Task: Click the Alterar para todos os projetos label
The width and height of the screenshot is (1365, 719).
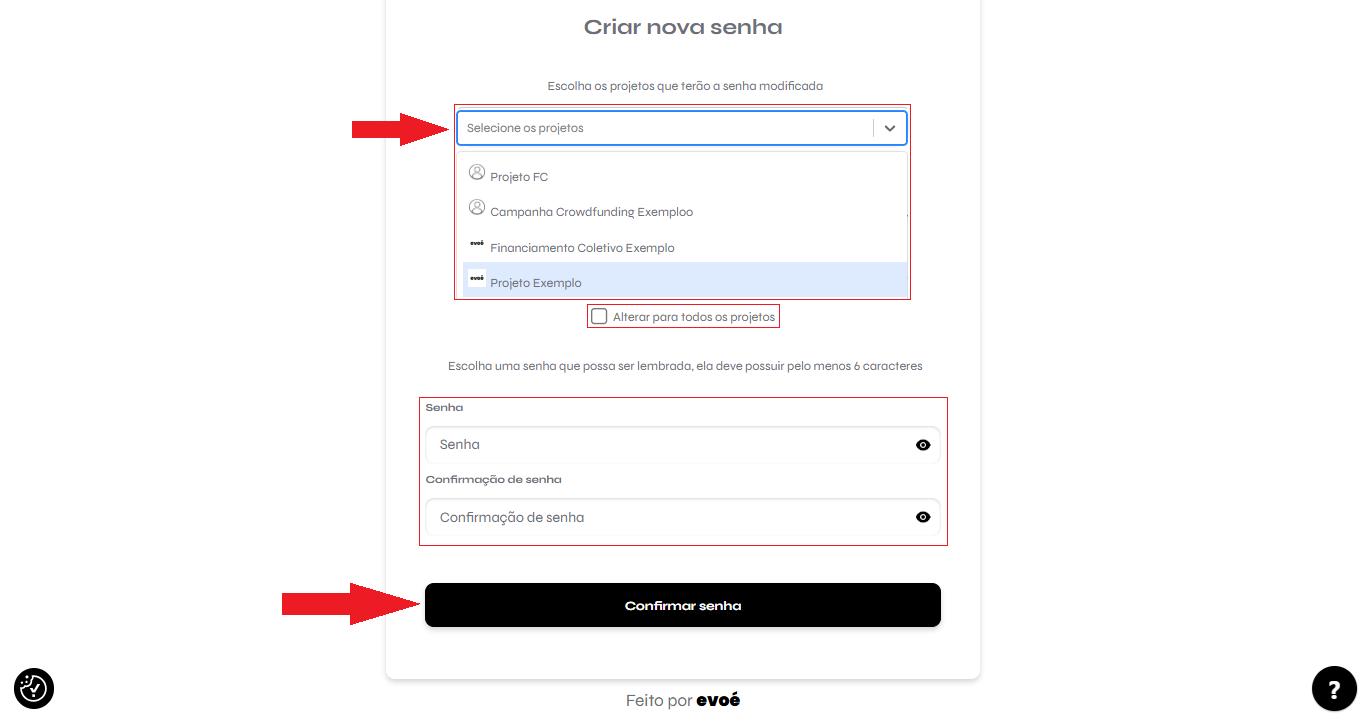Action: 694,317
